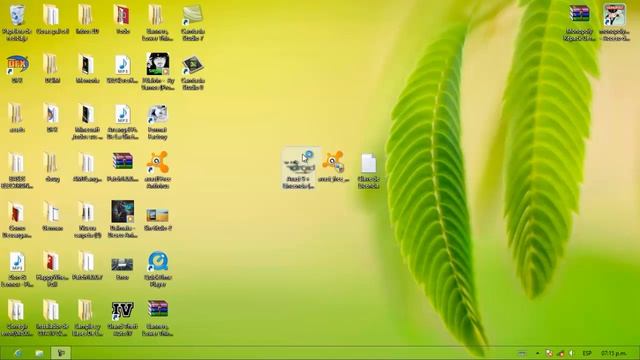Screen dimensions: 640x360
Task: Open the Monopoly game shortcut icon
Action: [x=615, y=22]
